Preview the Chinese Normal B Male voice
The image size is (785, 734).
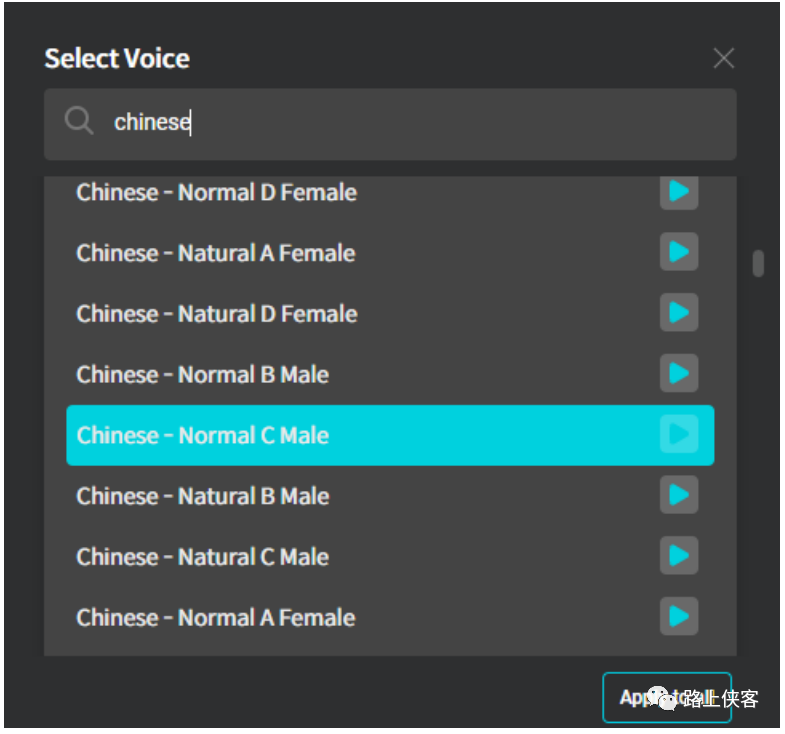678,374
